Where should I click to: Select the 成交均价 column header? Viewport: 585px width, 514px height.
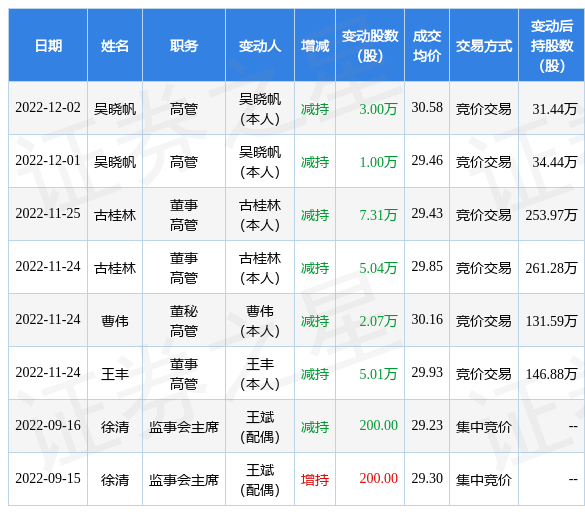click(x=427, y=46)
